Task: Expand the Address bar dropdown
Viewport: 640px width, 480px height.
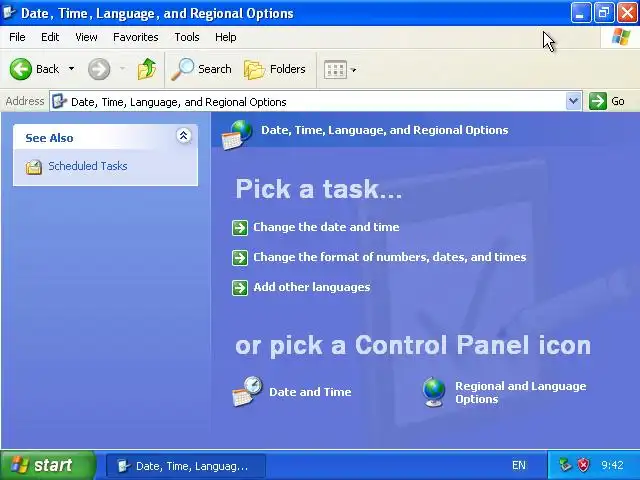Action: (x=573, y=101)
